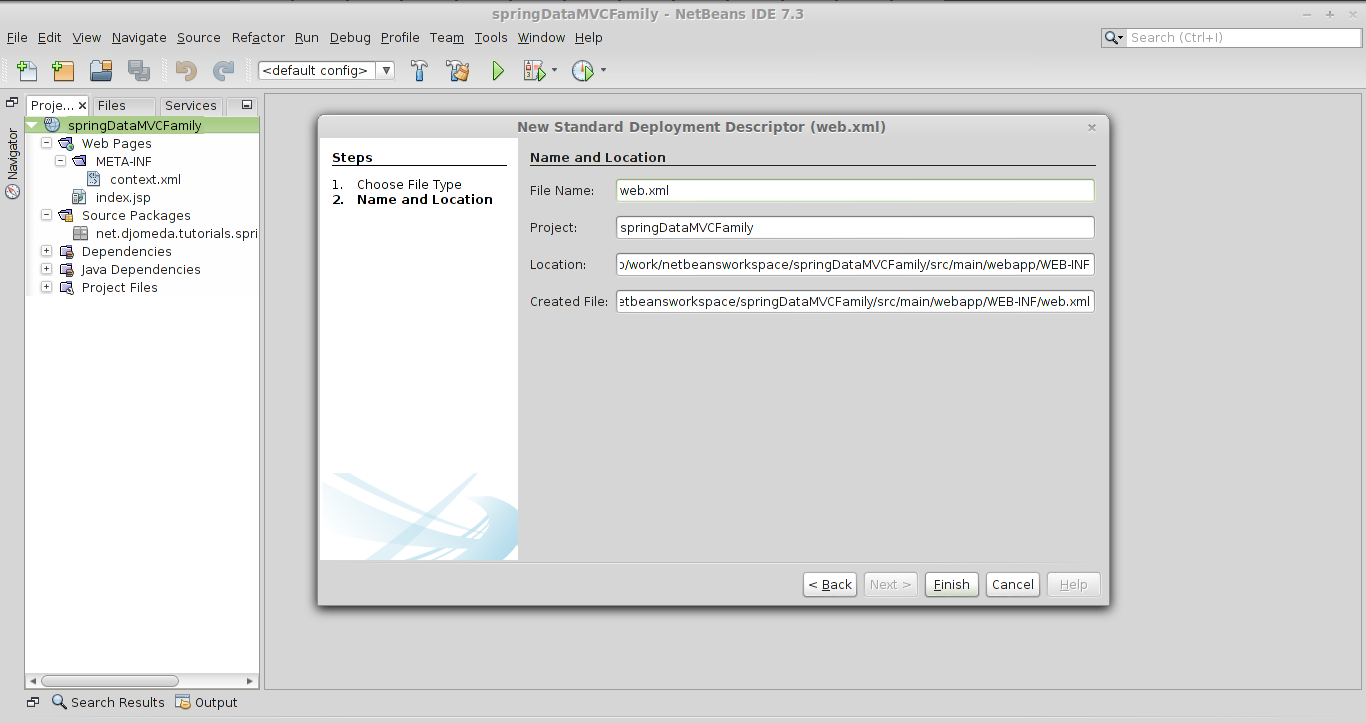Viewport: 1366px width, 723px height.
Task: Collapse the springDataMVCFamily project node
Action: click(32, 125)
